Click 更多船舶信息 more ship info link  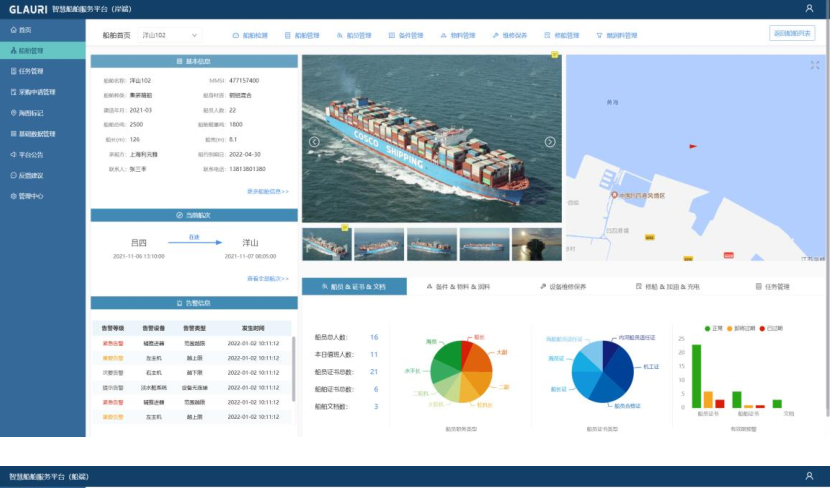268,190
